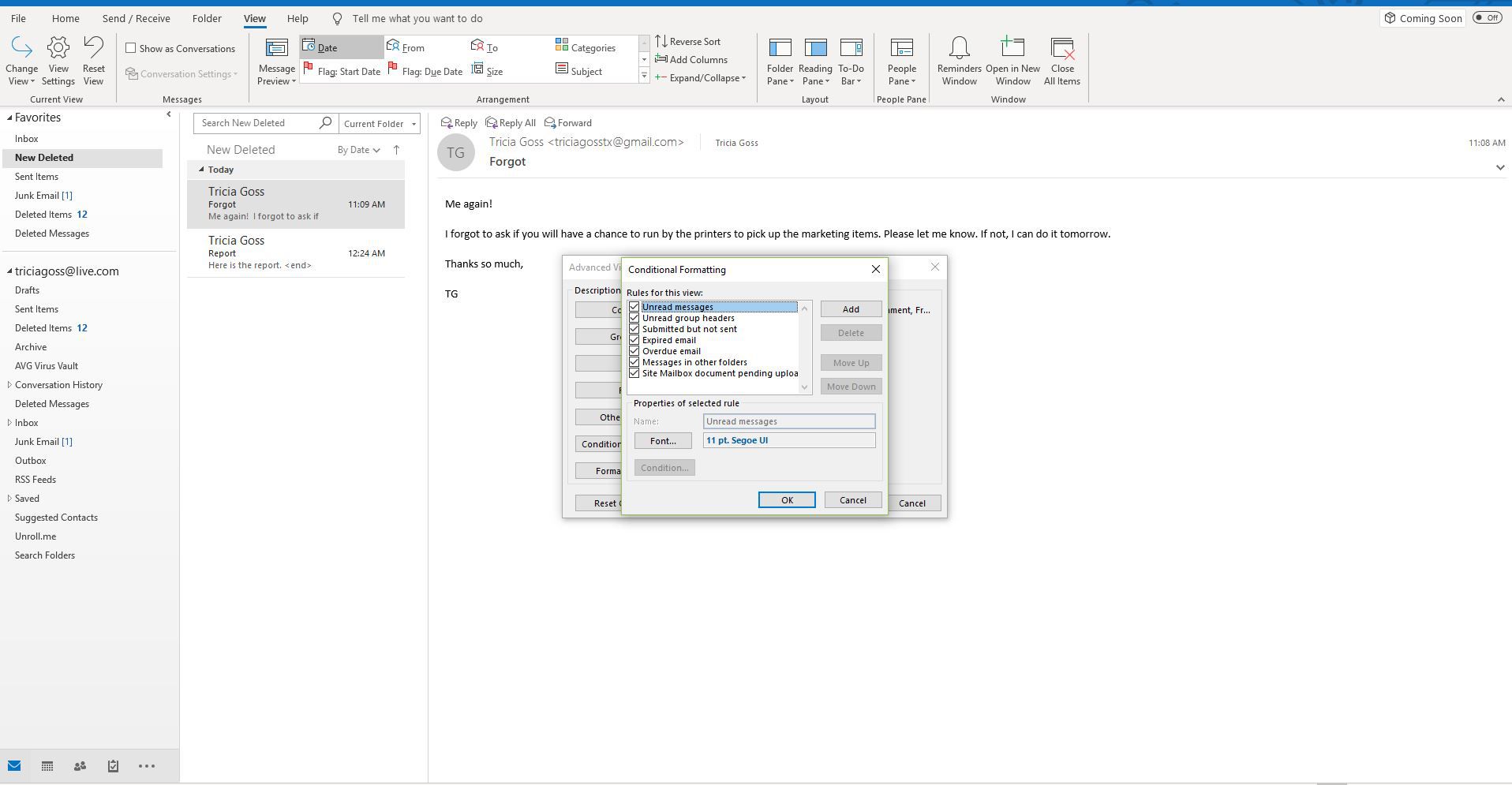The image size is (1512, 785).
Task: Confirm Conditional Formatting with OK
Action: [787, 500]
